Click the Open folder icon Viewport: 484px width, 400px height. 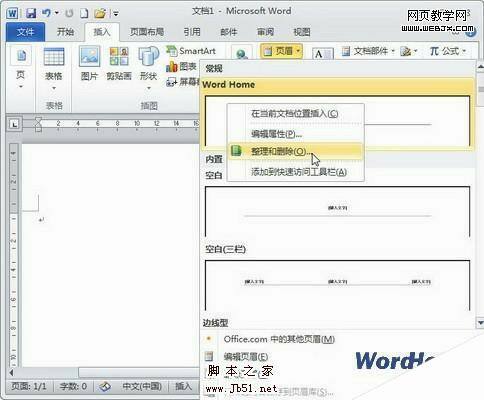tap(100, 13)
